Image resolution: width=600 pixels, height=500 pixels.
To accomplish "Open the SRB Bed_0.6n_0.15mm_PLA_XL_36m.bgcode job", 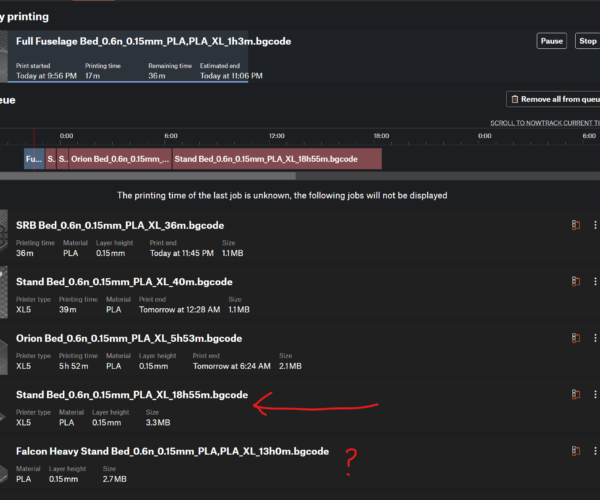I will pos(120,225).
